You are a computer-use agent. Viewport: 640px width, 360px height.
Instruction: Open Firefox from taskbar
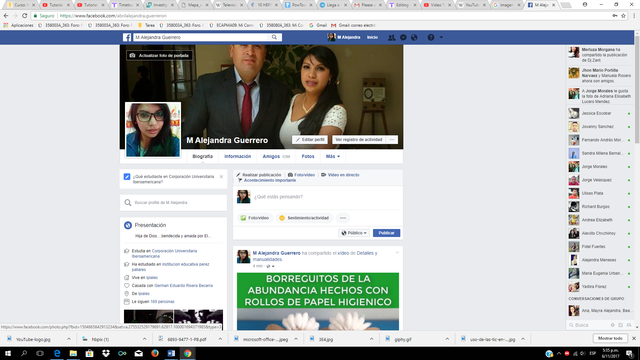[x=155, y=353]
